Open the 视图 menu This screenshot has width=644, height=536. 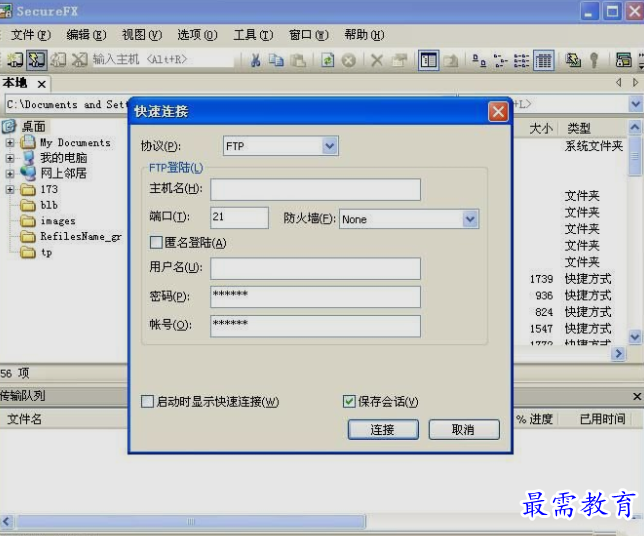click(142, 35)
